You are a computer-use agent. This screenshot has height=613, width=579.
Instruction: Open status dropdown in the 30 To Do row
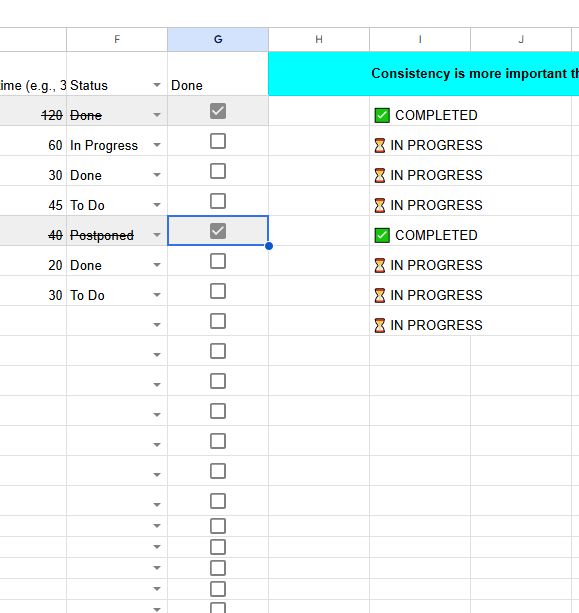click(157, 295)
